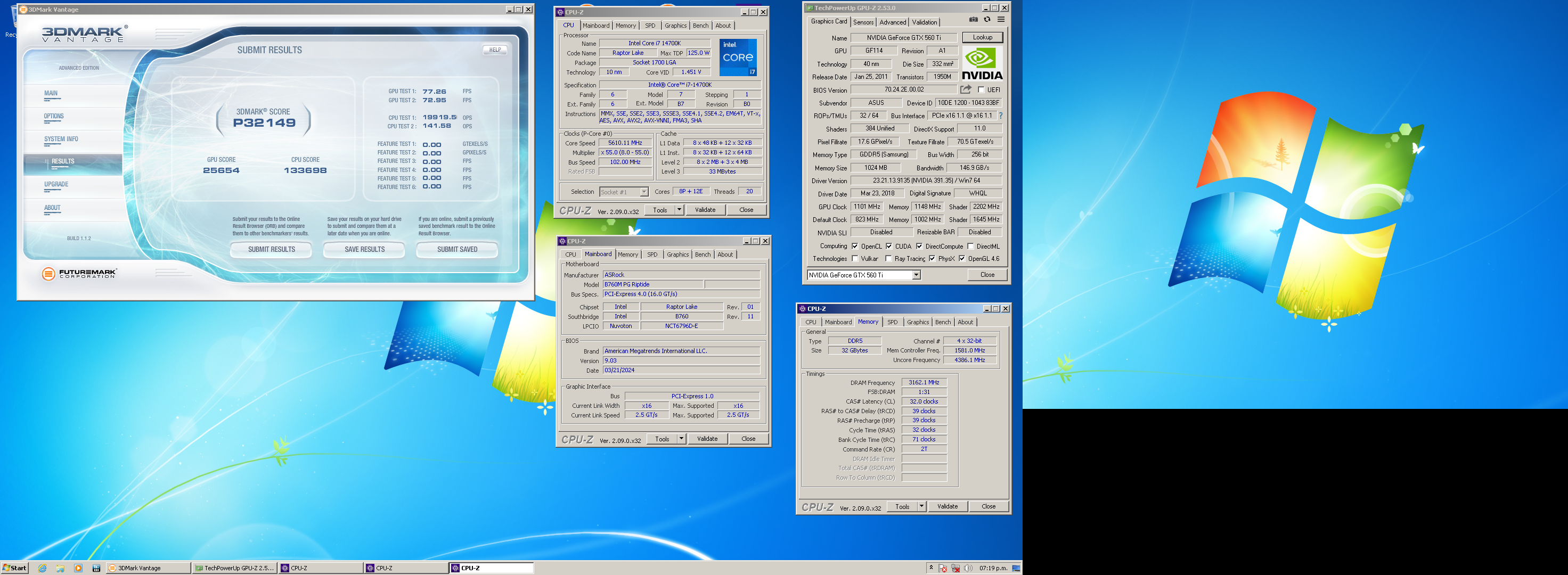Toggle the OpenGL 4.6 checkbox
The height and width of the screenshot is (575, 1568).
pyautogui.click(x=962, y=259)
